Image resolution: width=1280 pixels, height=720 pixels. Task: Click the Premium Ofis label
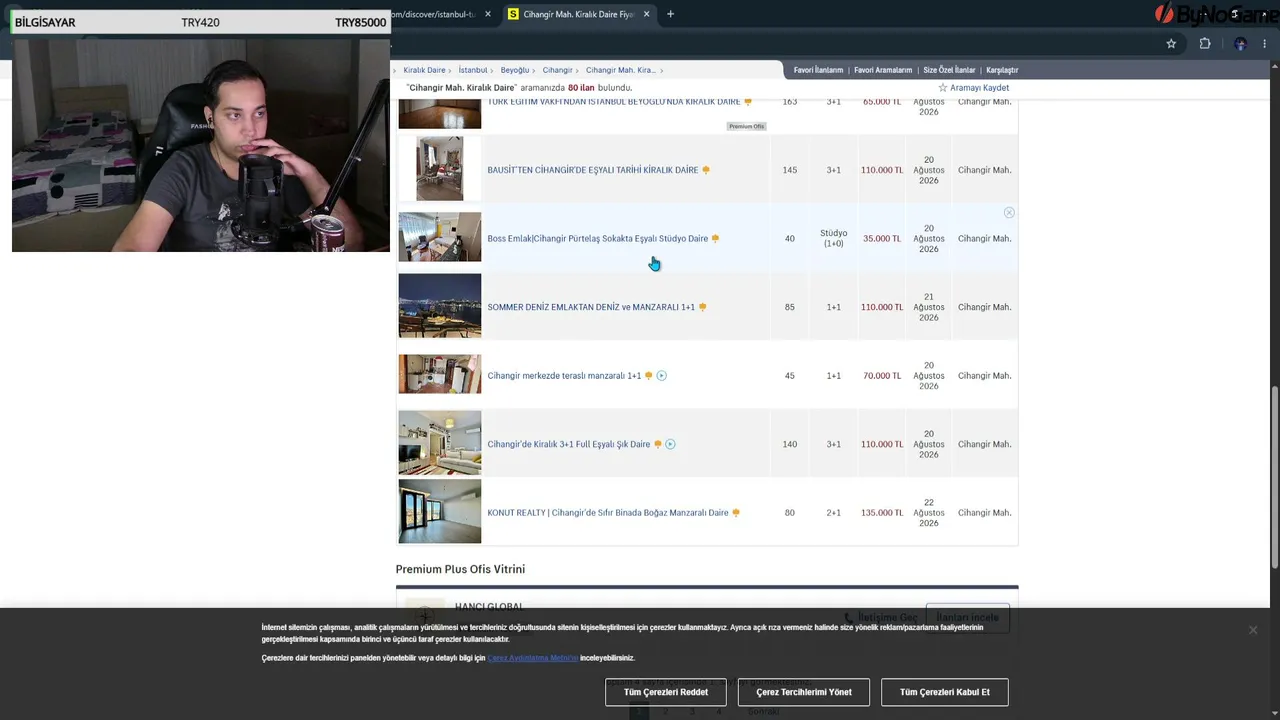click(x=746, y=126)
